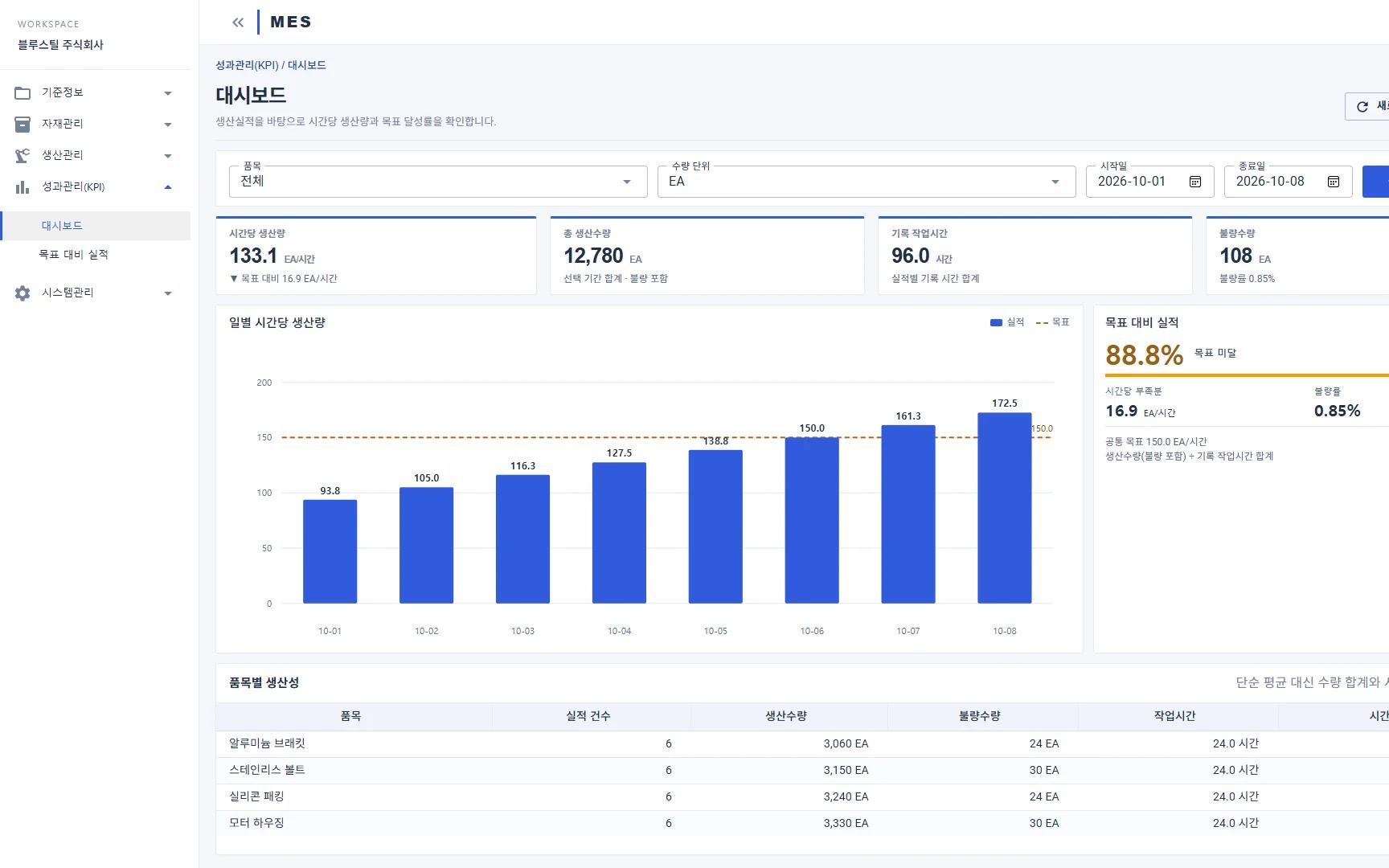Select 대시보드 in the sidebar
Screen dimensions: 1389x868
96,226
